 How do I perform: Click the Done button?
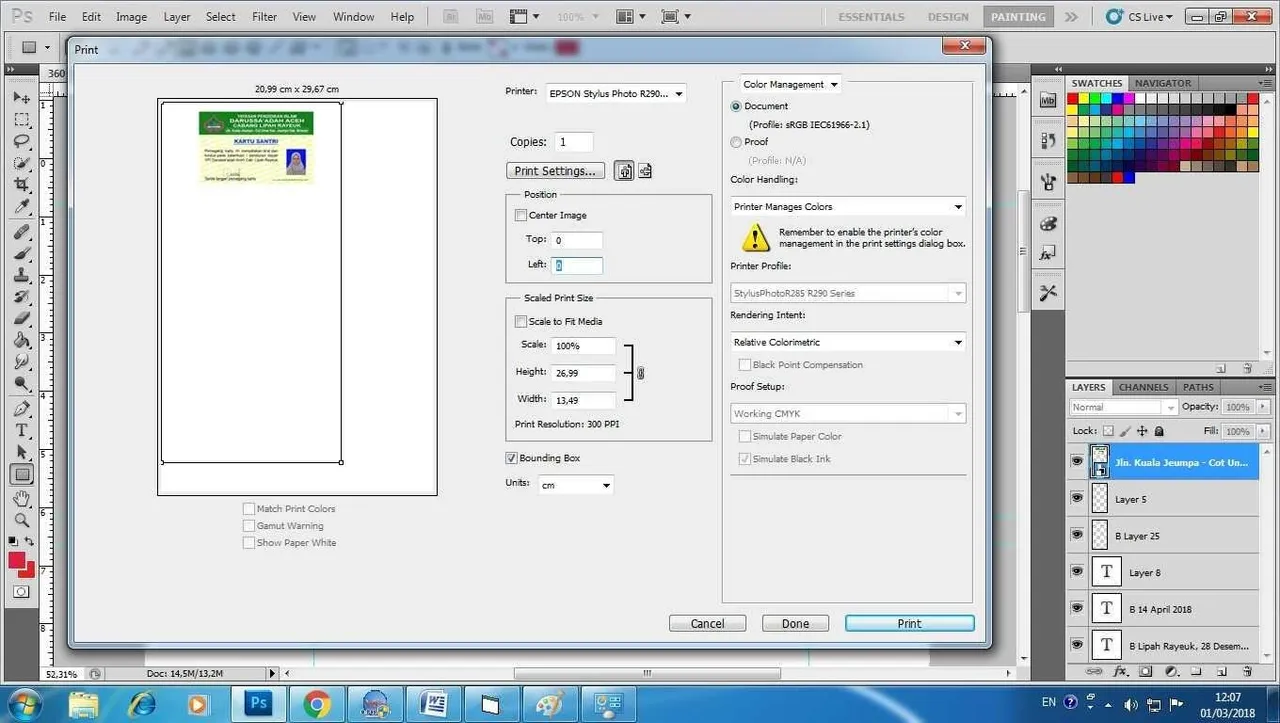795,623
